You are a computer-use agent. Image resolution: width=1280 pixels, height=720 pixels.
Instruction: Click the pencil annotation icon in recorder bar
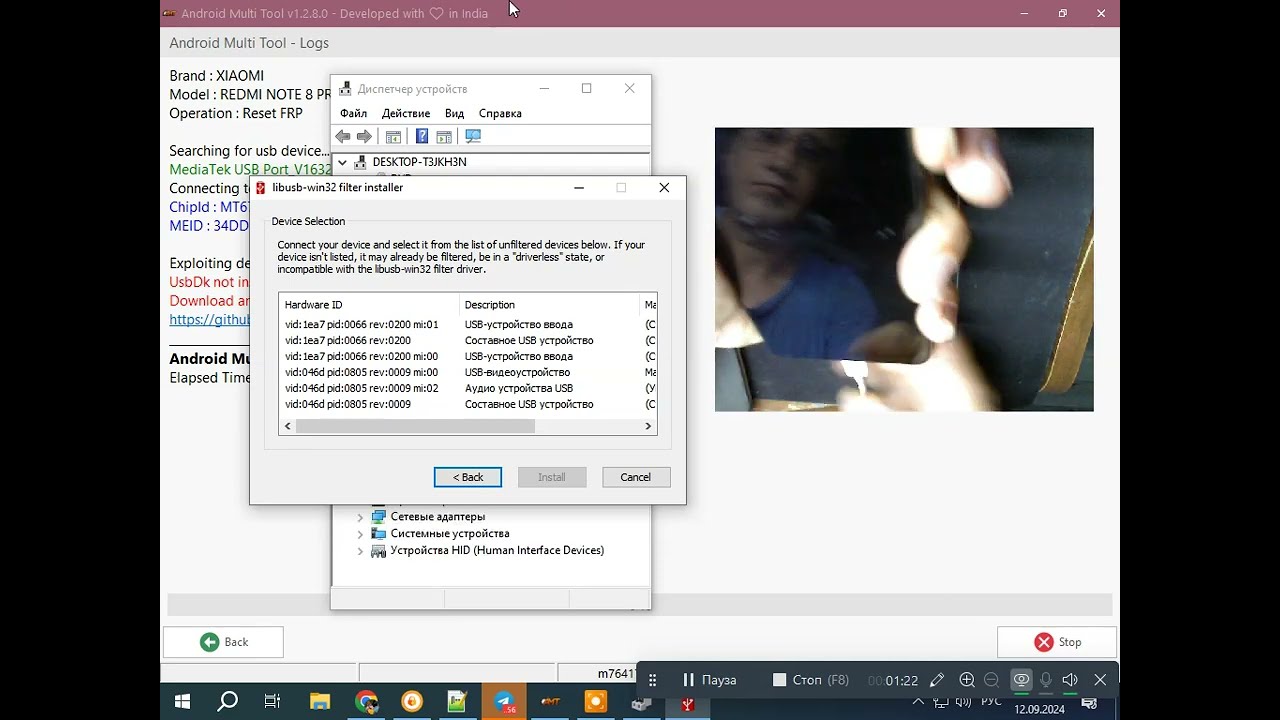937,680
